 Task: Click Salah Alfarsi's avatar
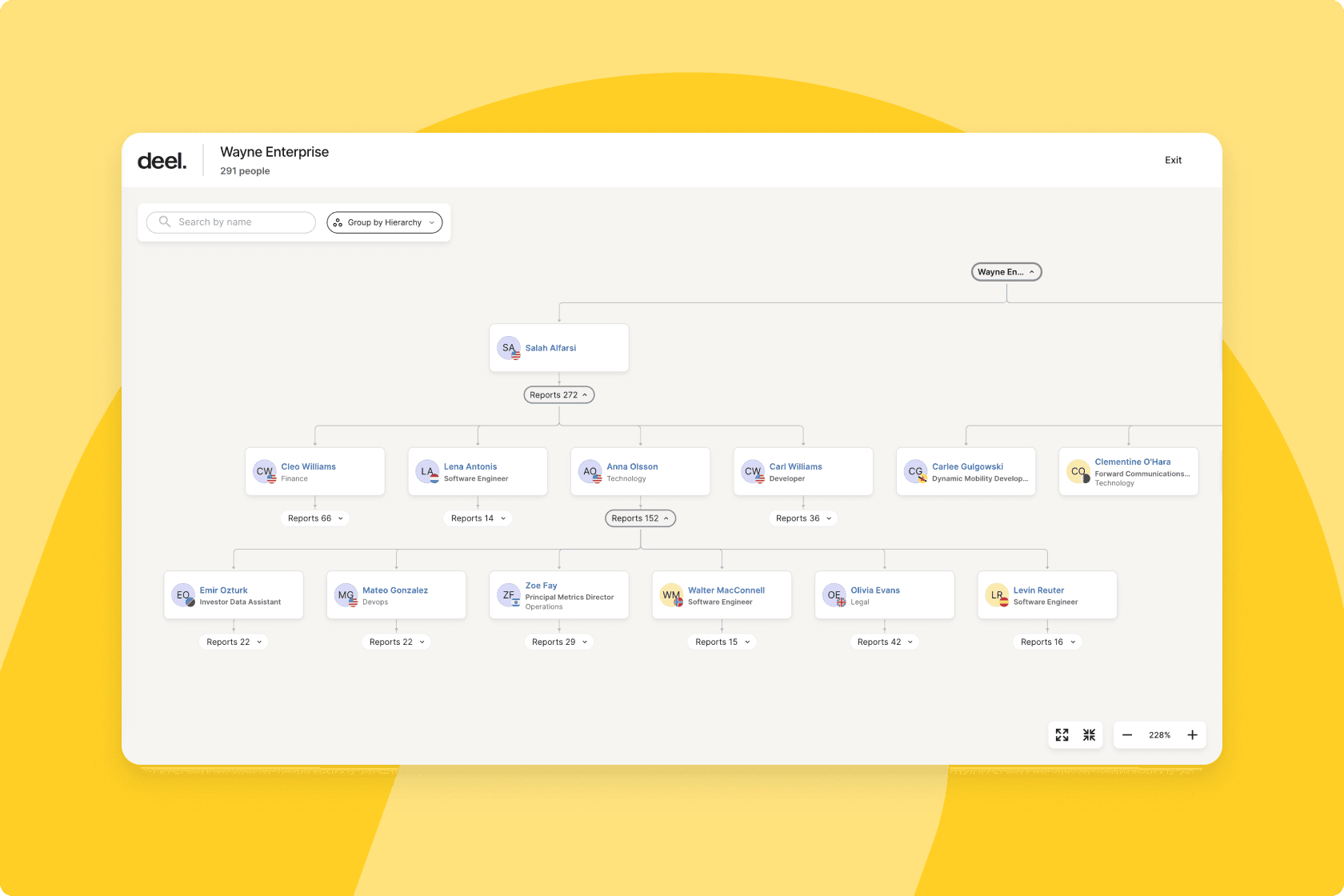pos(509,348)
